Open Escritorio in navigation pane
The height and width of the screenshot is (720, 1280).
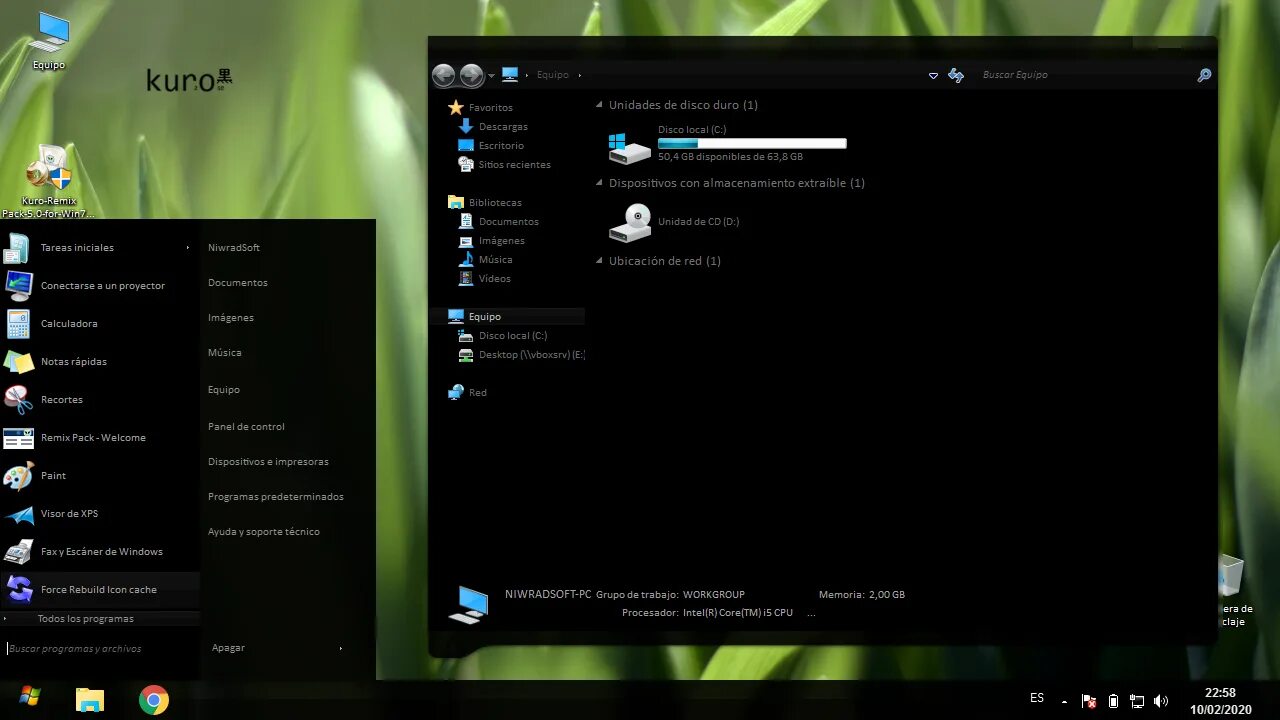501,145
